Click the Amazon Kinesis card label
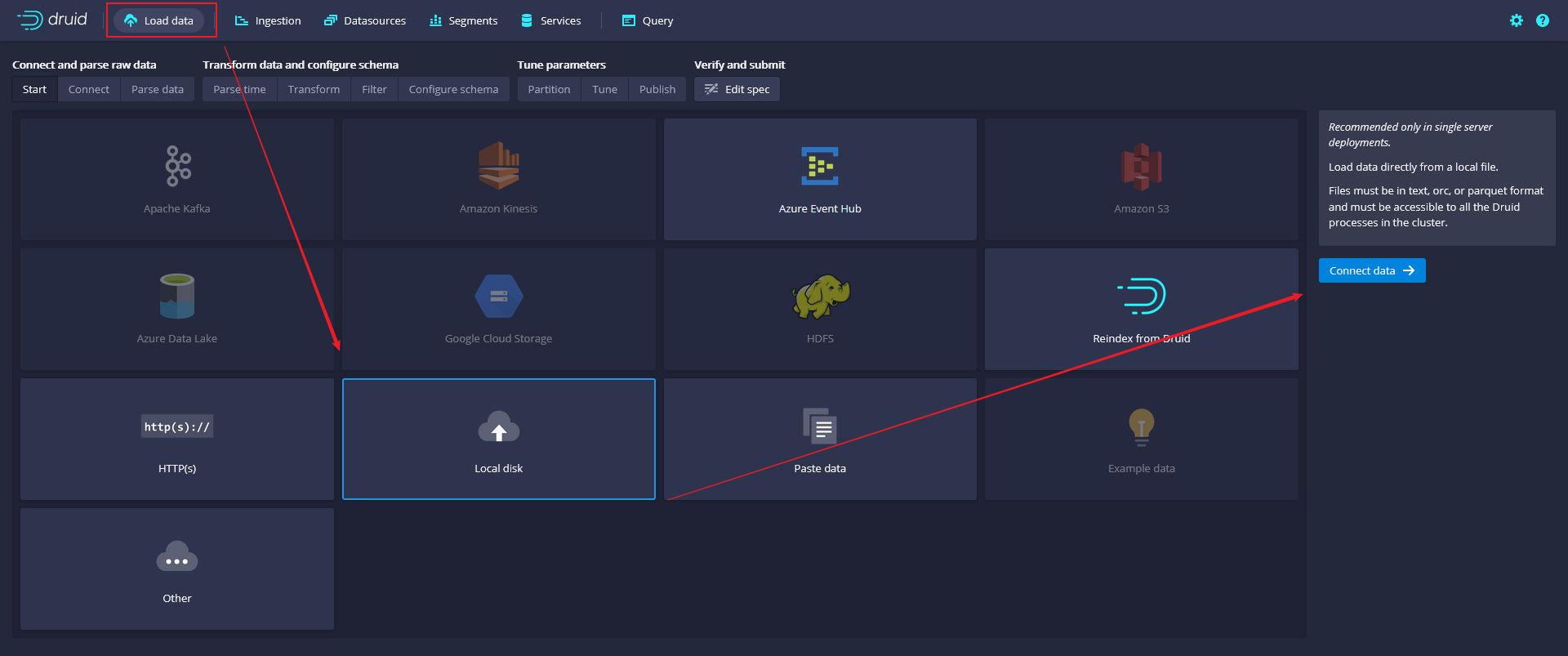Viewport: 1568px width, 656px height. pos(498,208)
